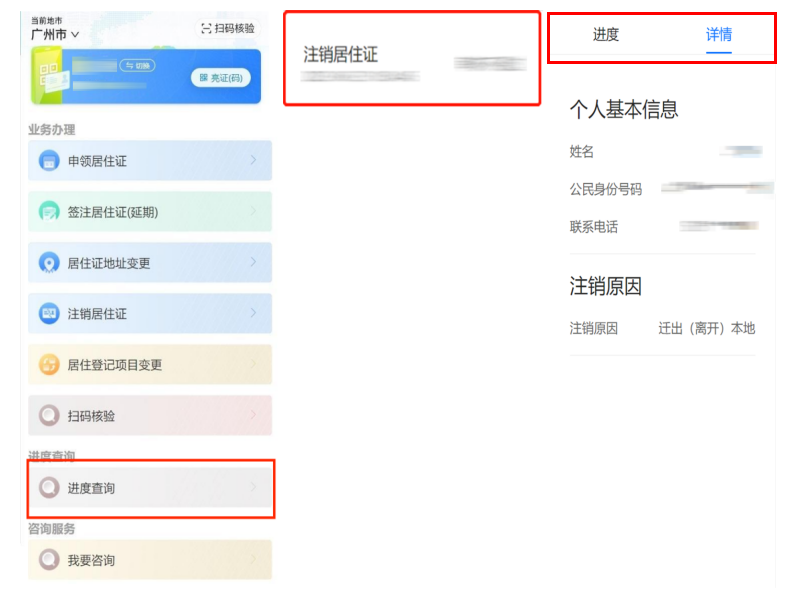Tap the 居住登记项目变更 orange icon

[x=49, y=365]
